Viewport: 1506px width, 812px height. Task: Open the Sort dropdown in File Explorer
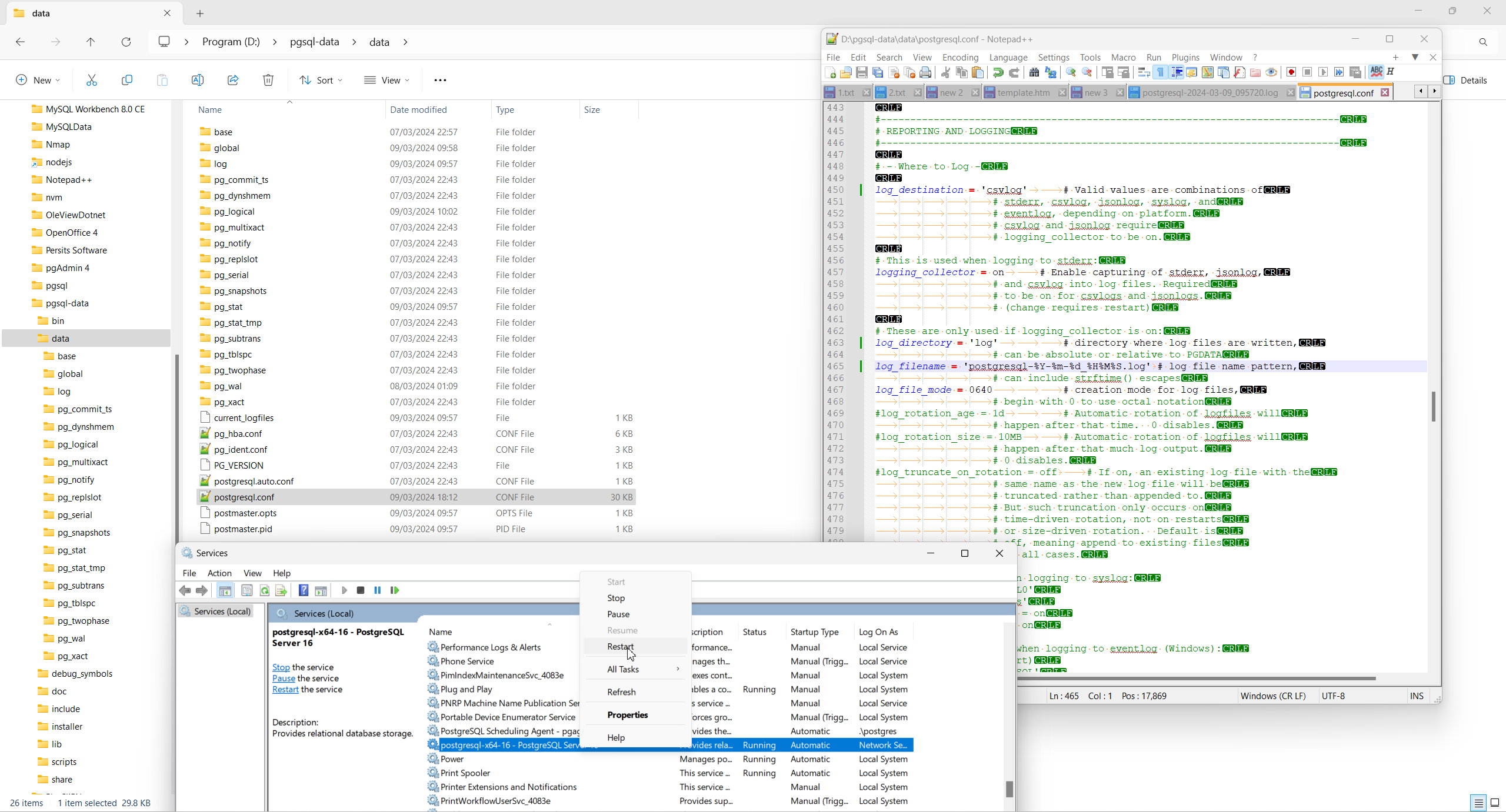click(321, 80)
